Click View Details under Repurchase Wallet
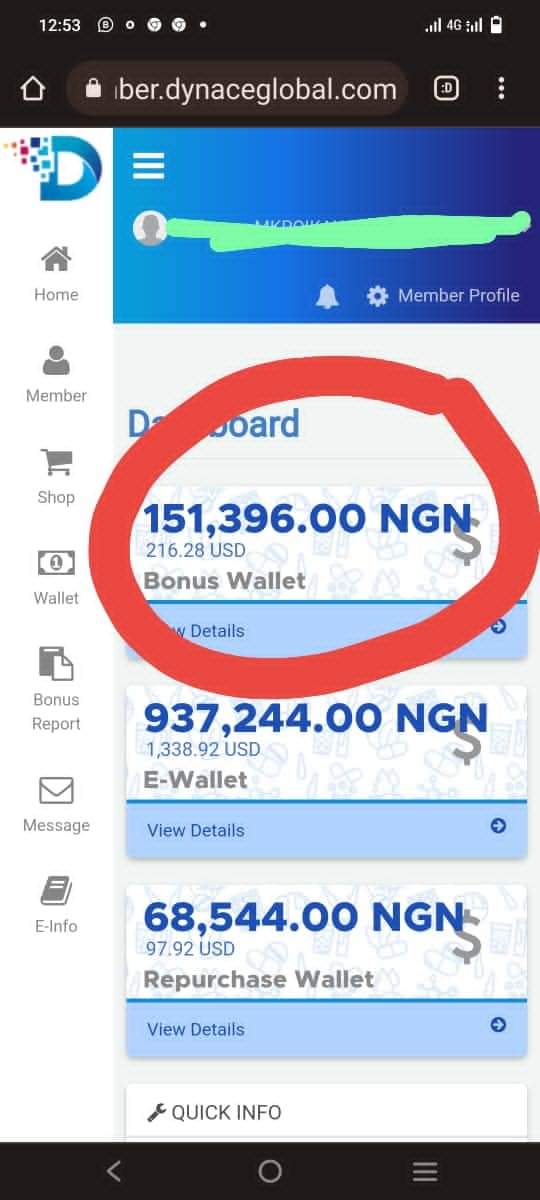Viewport: 540px width, 1200px height. click(x=195, y=1029)
